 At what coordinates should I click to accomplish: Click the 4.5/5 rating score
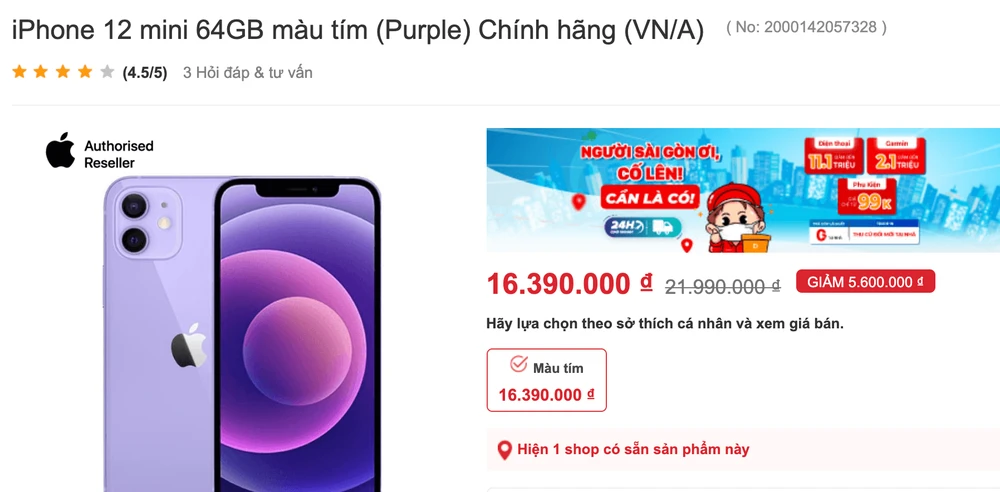tap(145, 73)
